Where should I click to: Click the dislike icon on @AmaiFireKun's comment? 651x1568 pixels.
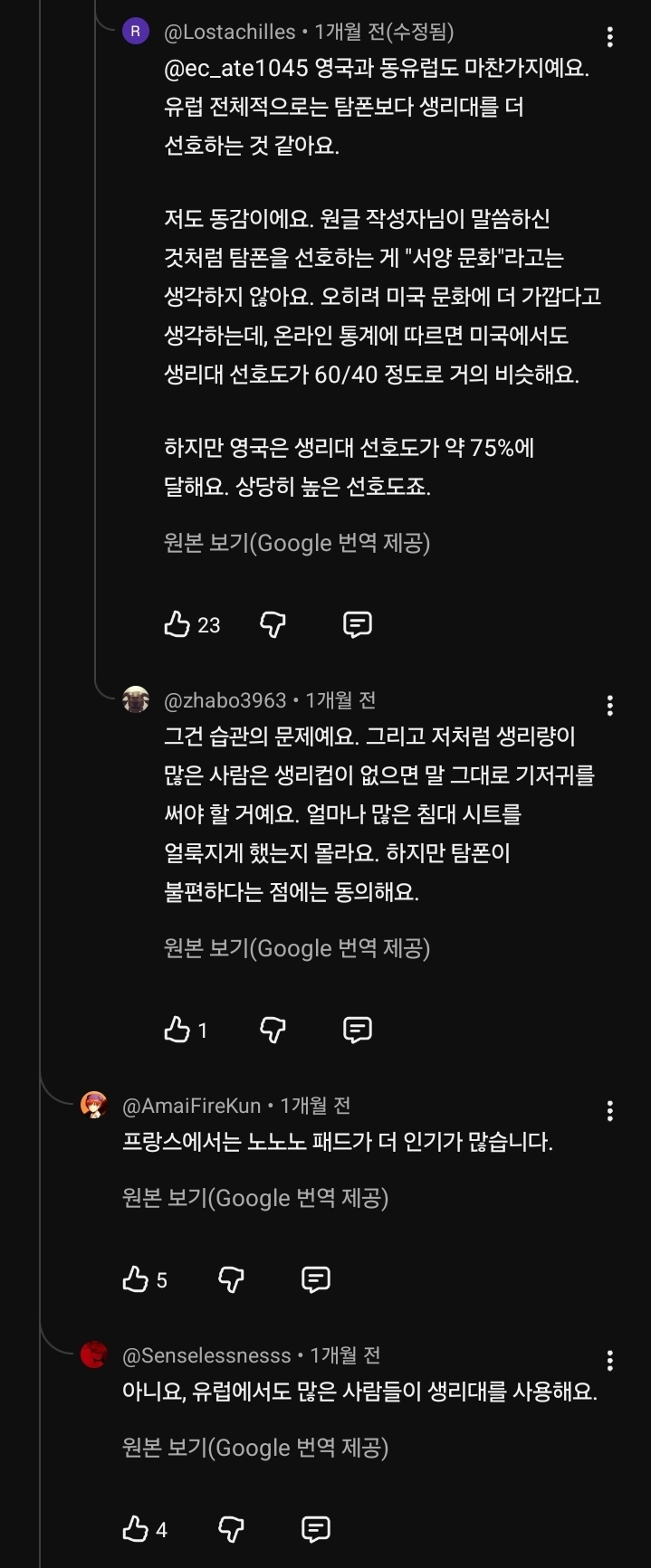click(230, 1278)
